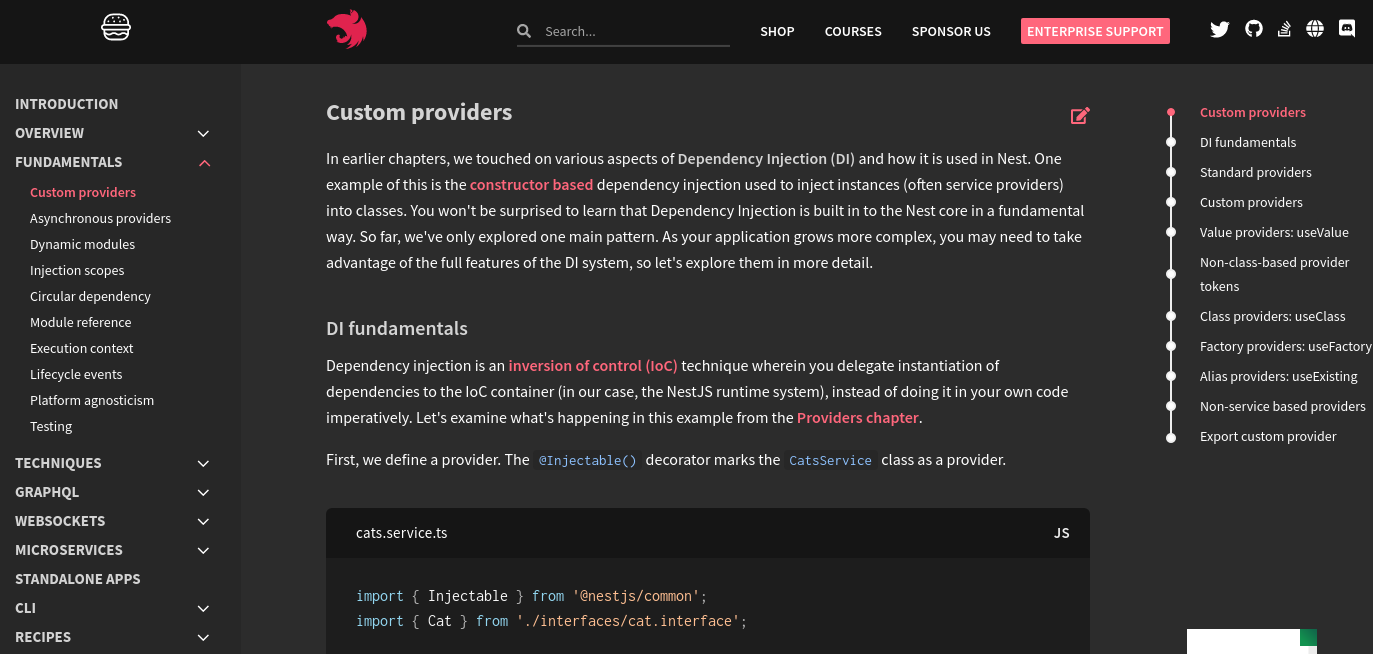Follow the Providers chapter link
The height and width of the screenshot is (654, 1373).
point(858,417)
